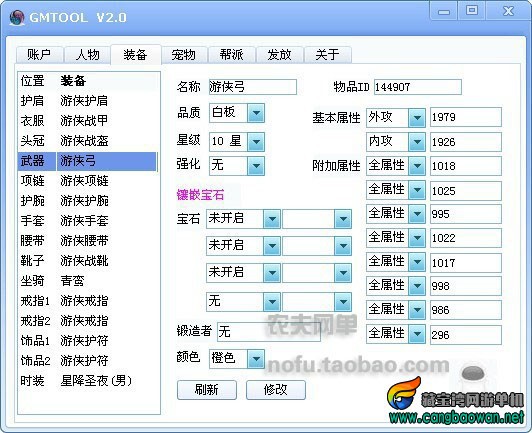
Task: Click the 刷新 refresh button
Action: point(207,390)
